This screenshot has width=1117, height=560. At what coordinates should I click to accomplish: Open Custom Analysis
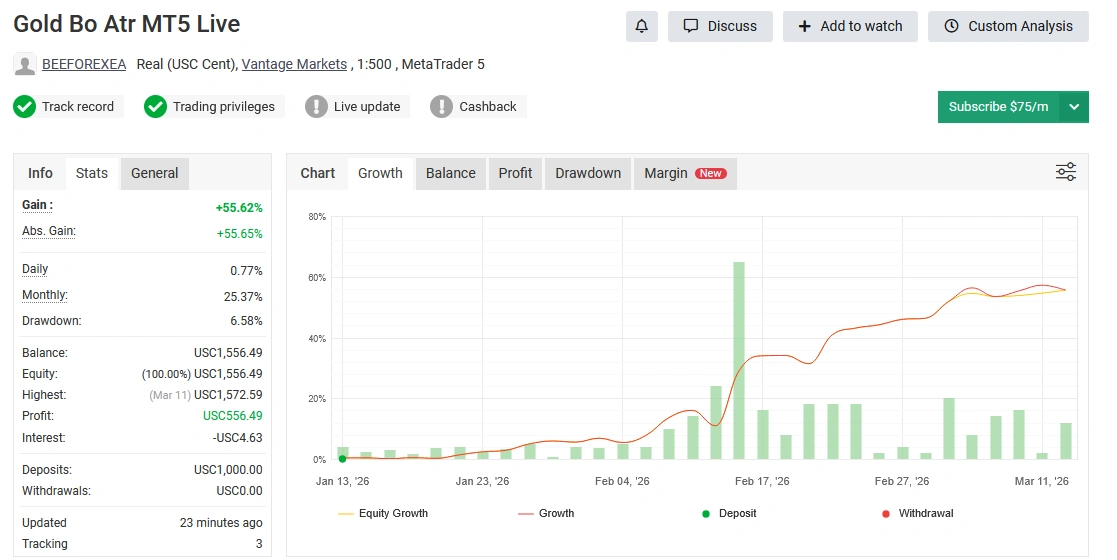pos(1008,27)
